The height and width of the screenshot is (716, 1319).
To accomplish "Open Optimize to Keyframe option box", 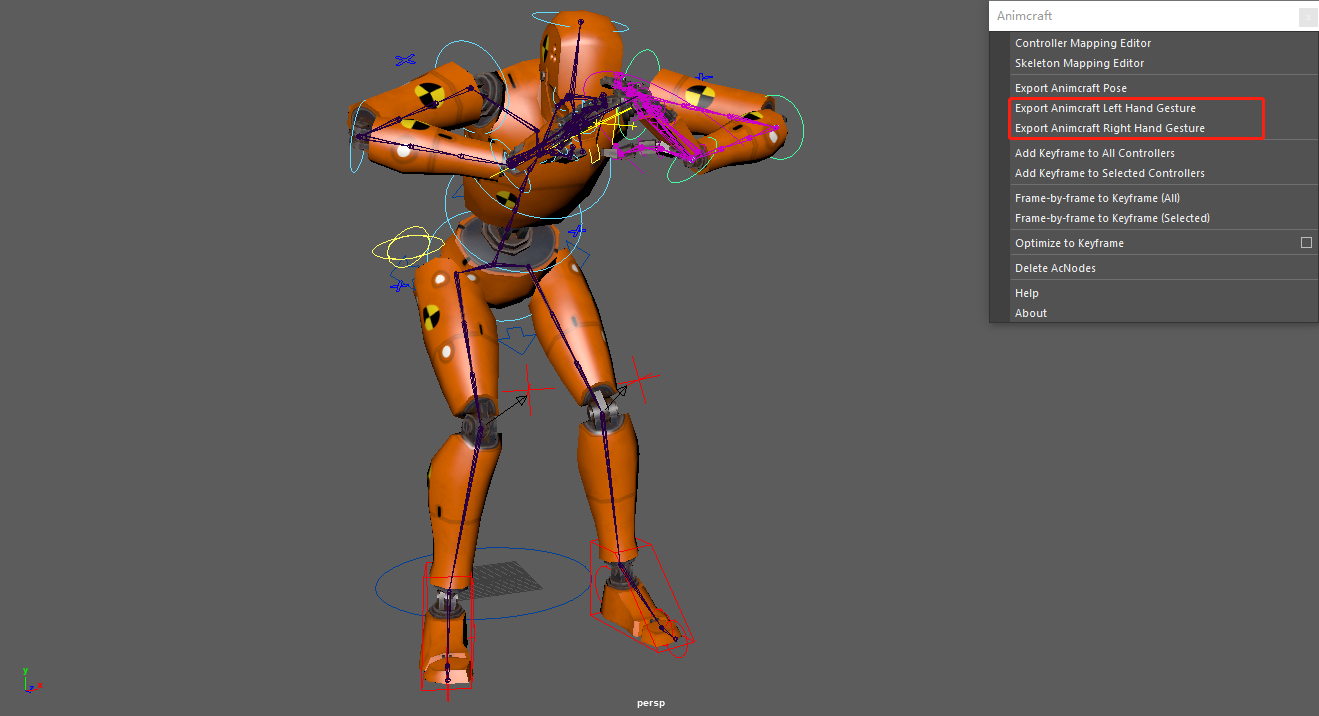I will (1306, 243).
